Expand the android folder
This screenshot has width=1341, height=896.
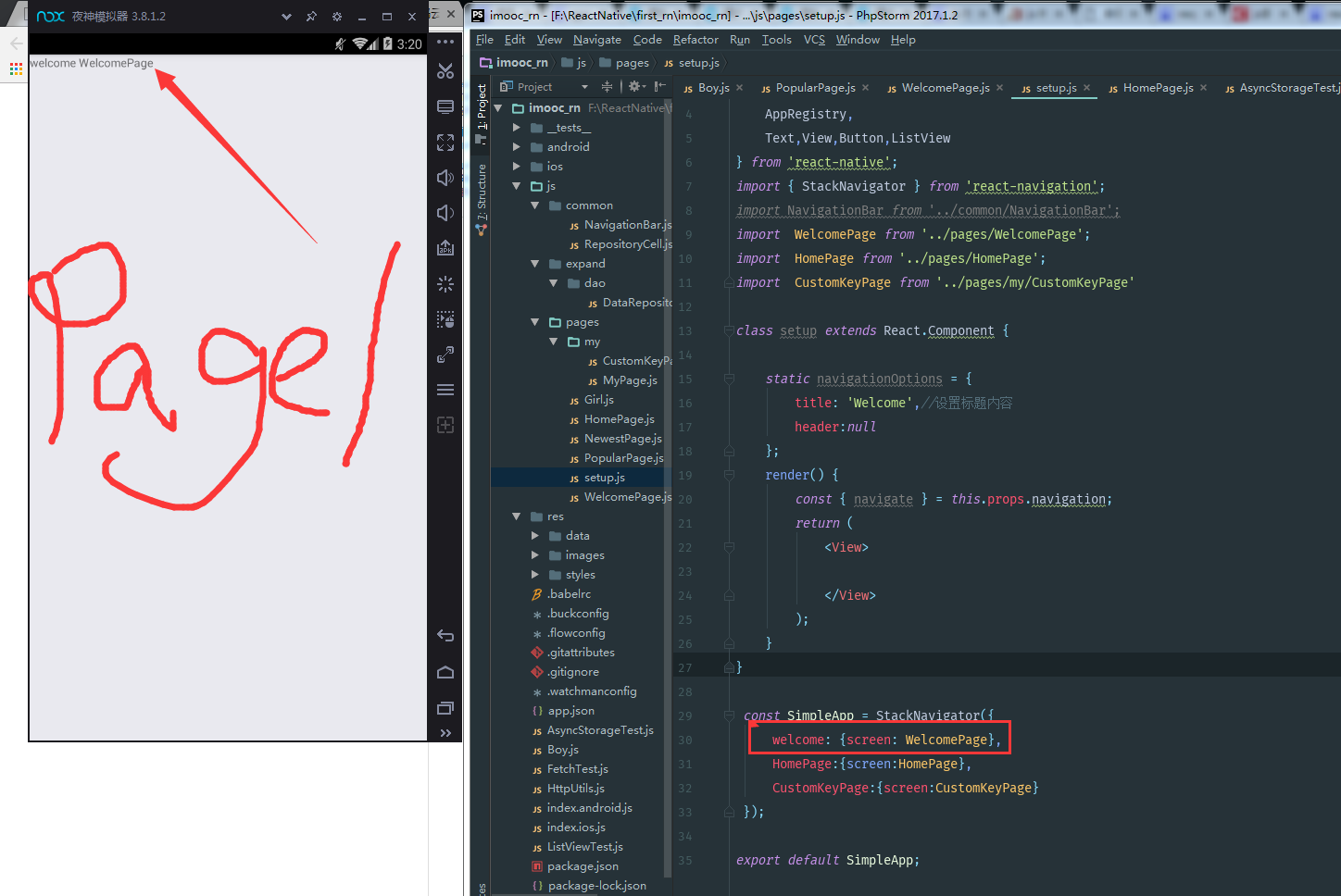point(517,147)
